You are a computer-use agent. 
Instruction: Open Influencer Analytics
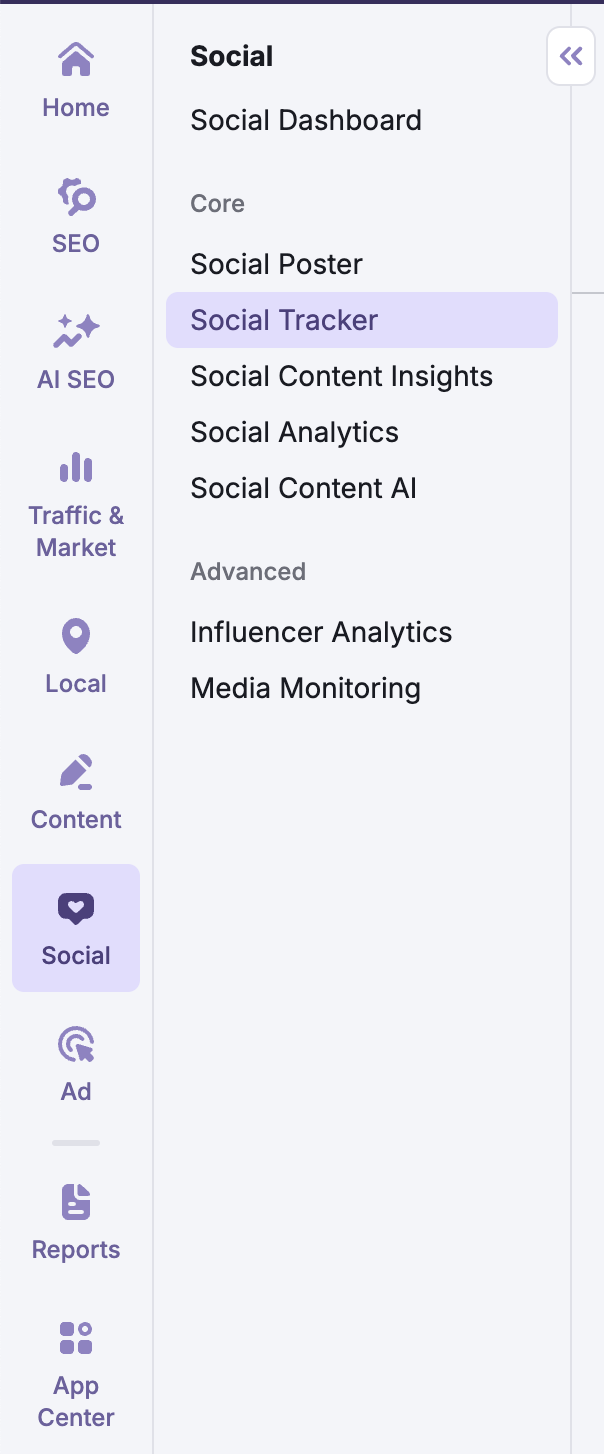tap(321, 632)
